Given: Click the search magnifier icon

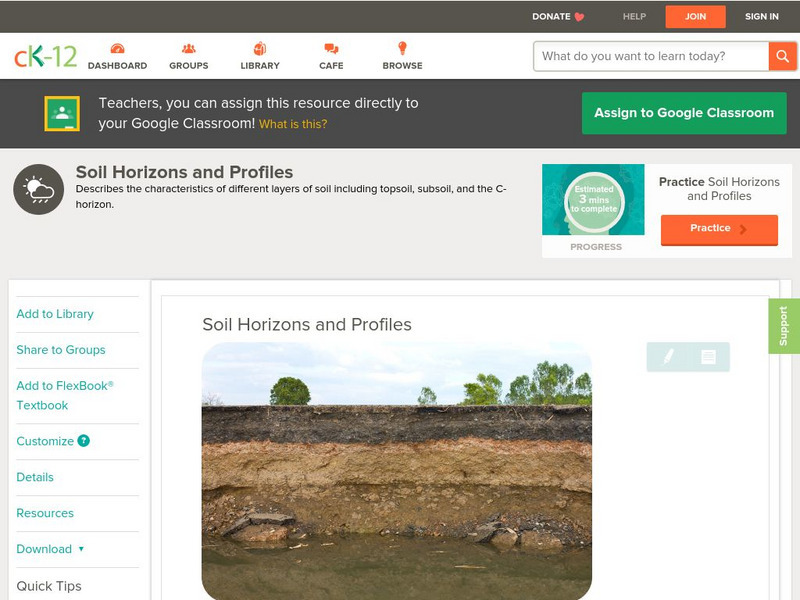Looking at the screenshot, I should pos(783,56).
